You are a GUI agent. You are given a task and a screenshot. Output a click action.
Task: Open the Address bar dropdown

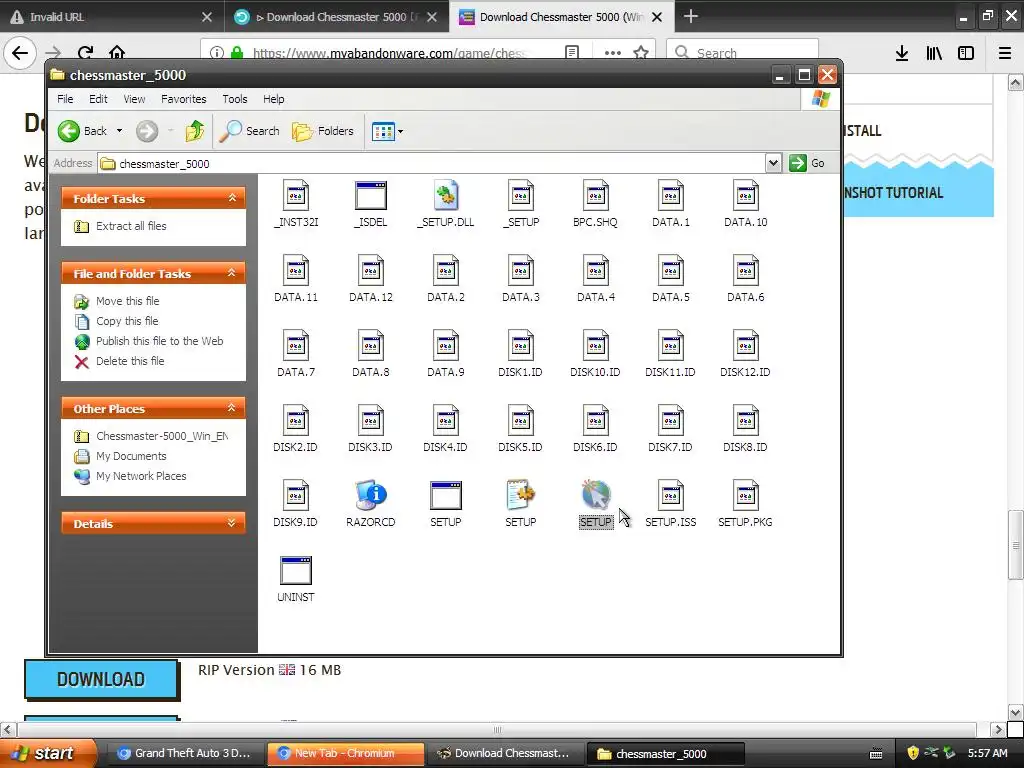pyautogui.click(x=773, y=163)
